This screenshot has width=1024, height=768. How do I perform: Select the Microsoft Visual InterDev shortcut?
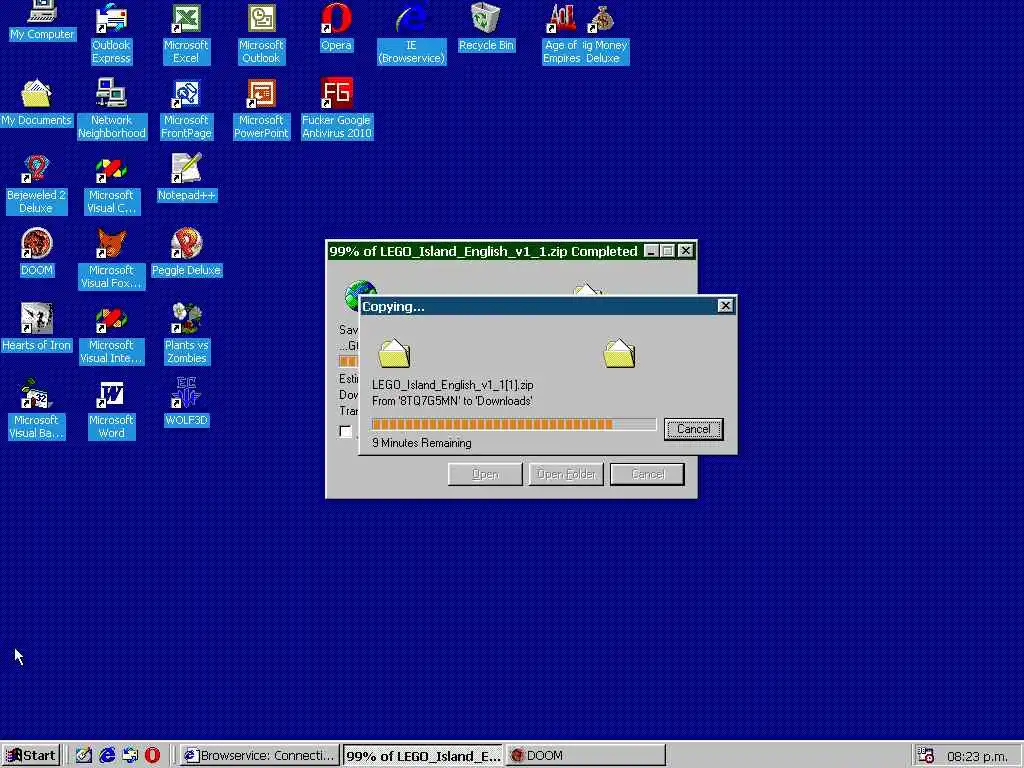click(111, 334)
